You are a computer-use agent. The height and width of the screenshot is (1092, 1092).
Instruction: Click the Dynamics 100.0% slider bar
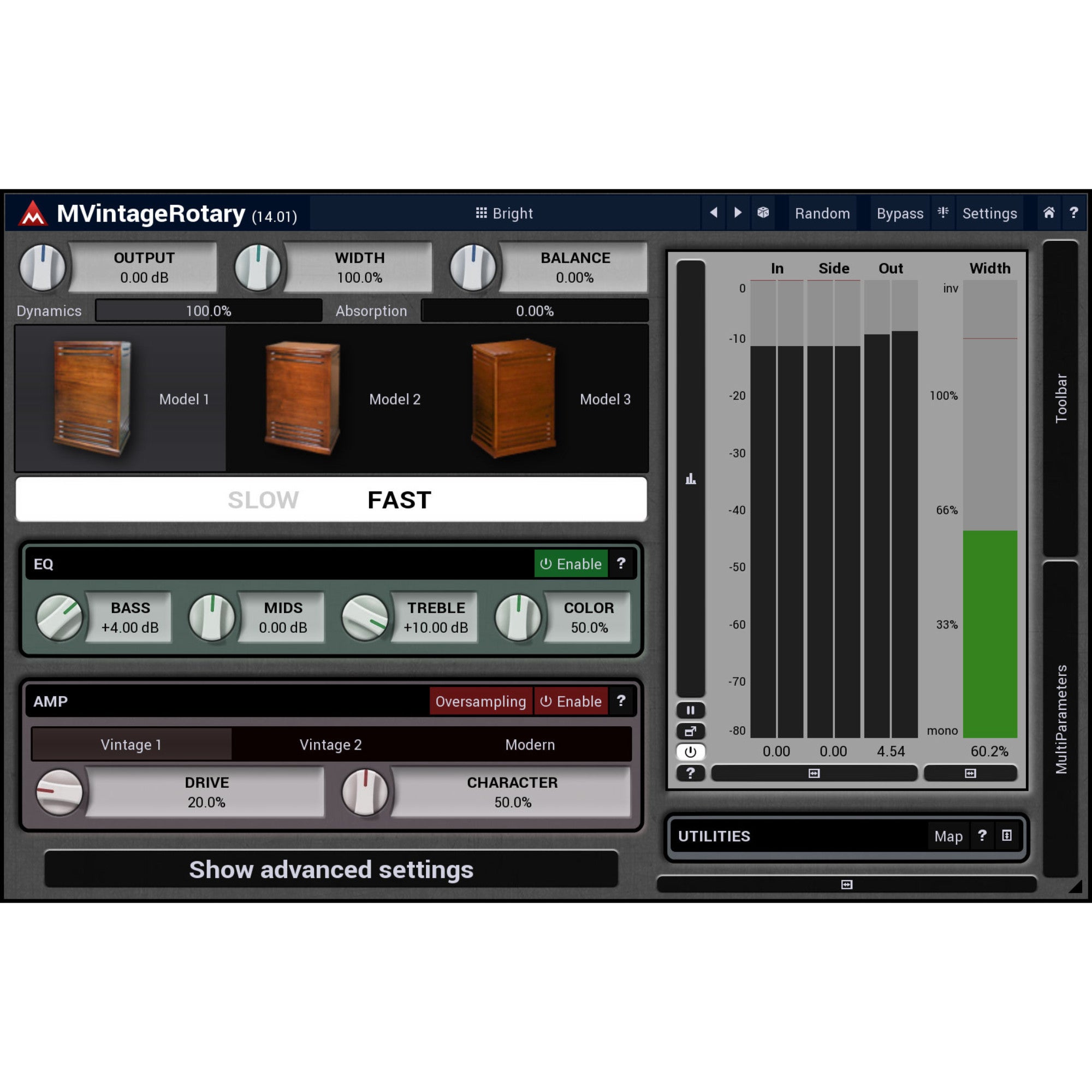tap(209, 311)
